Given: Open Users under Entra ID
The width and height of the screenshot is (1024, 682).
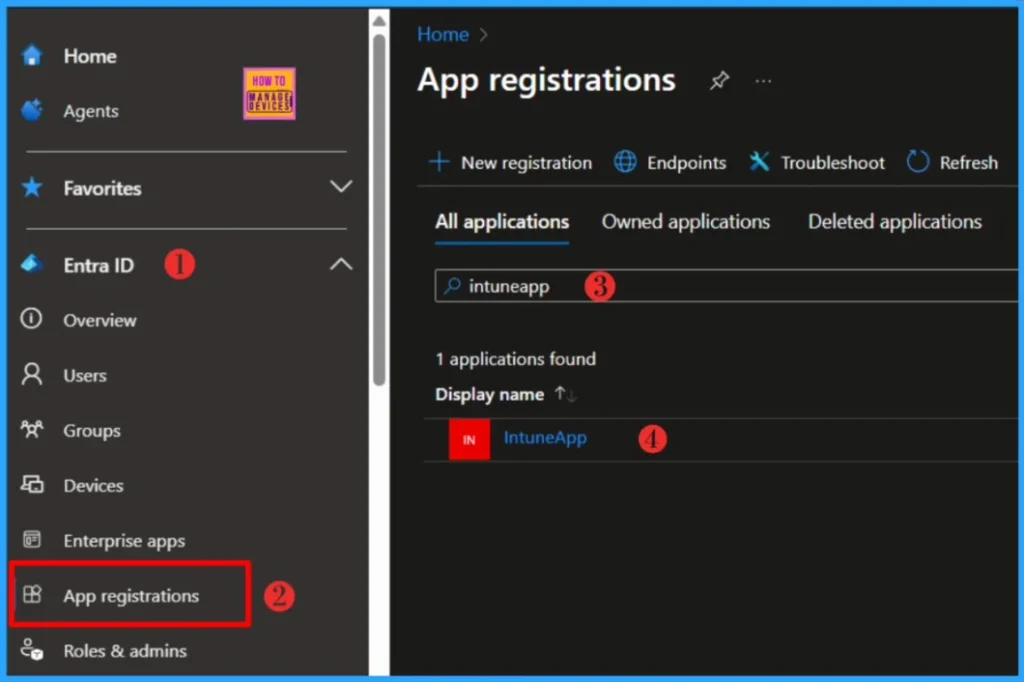Looking at the screenshot, I should pyautogui.click(x=85, y=376).
